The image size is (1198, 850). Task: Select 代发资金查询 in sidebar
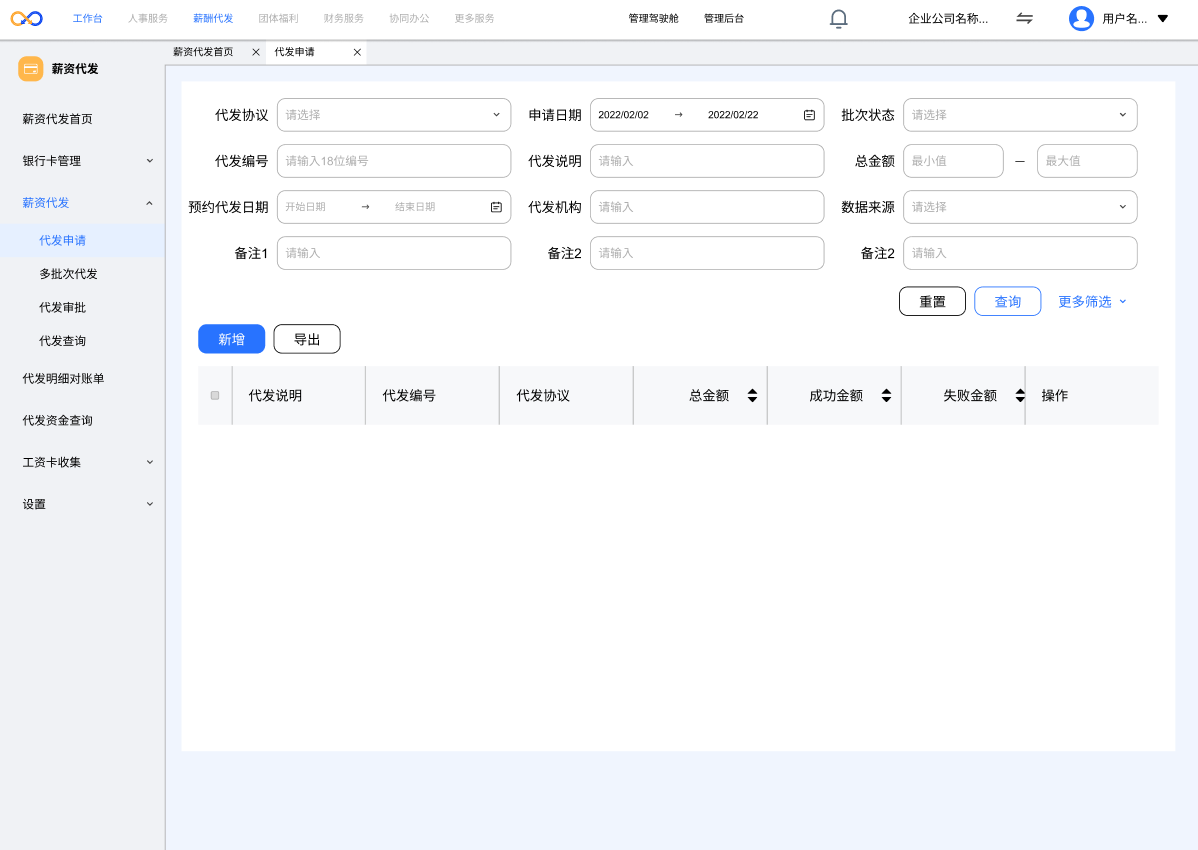(57, 421)
